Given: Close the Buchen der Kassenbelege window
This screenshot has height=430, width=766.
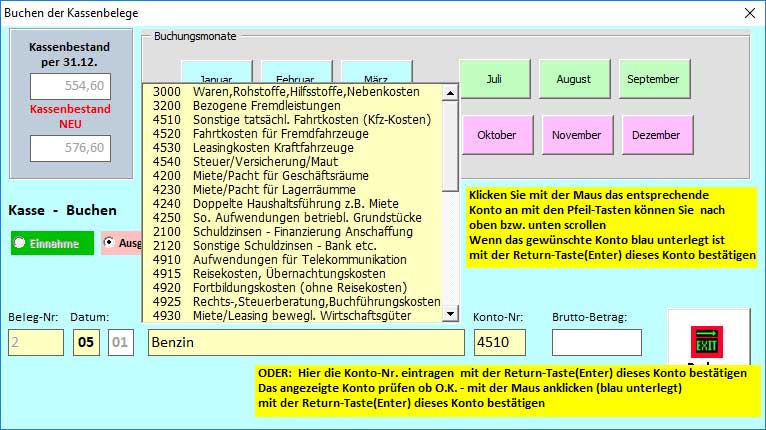Looking at the screenshot, I should pyautogui.click(x=749, y=13).
